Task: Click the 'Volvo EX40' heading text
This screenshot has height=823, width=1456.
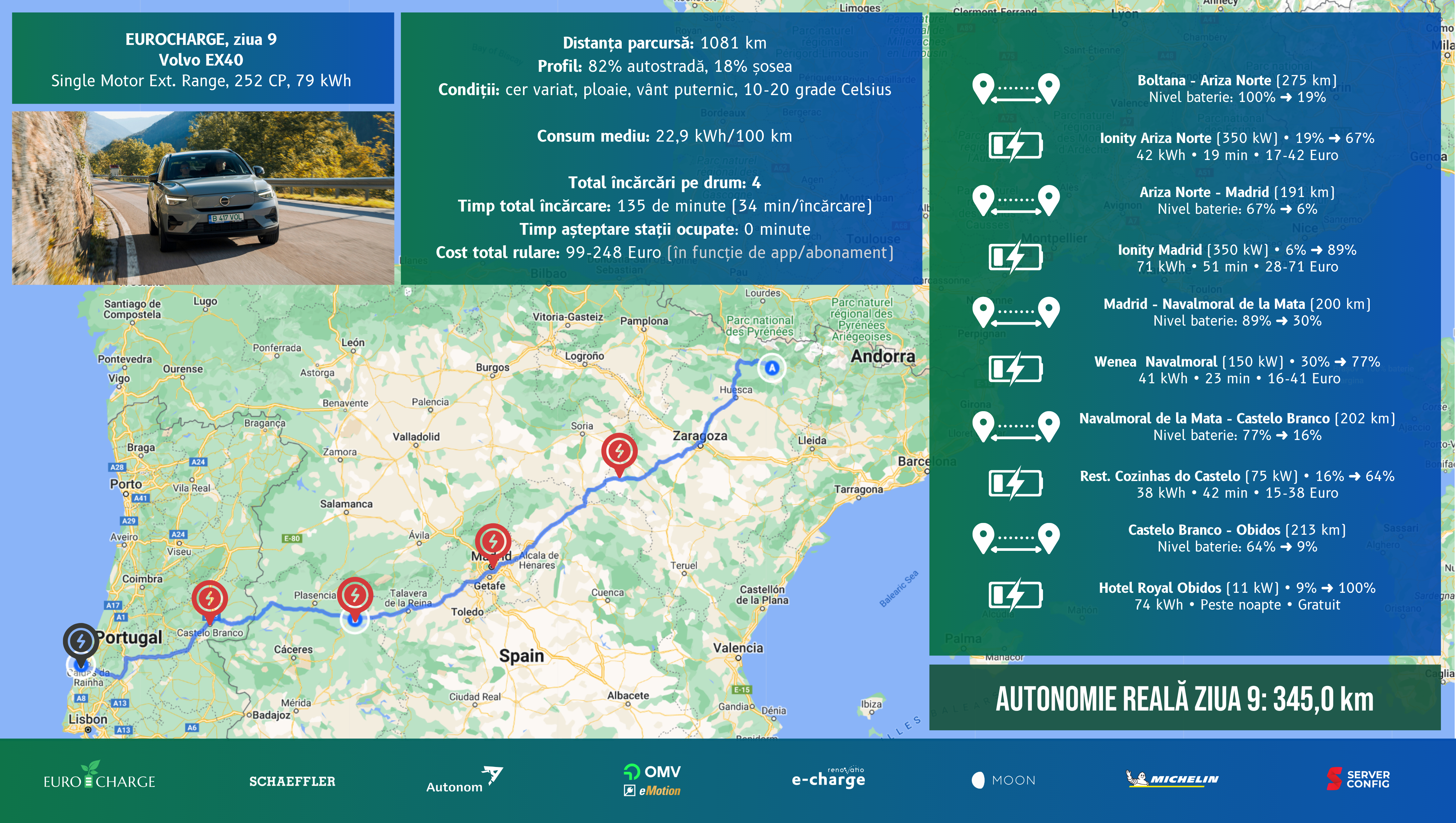Action: pyautogui.click(x=201, y=60)
